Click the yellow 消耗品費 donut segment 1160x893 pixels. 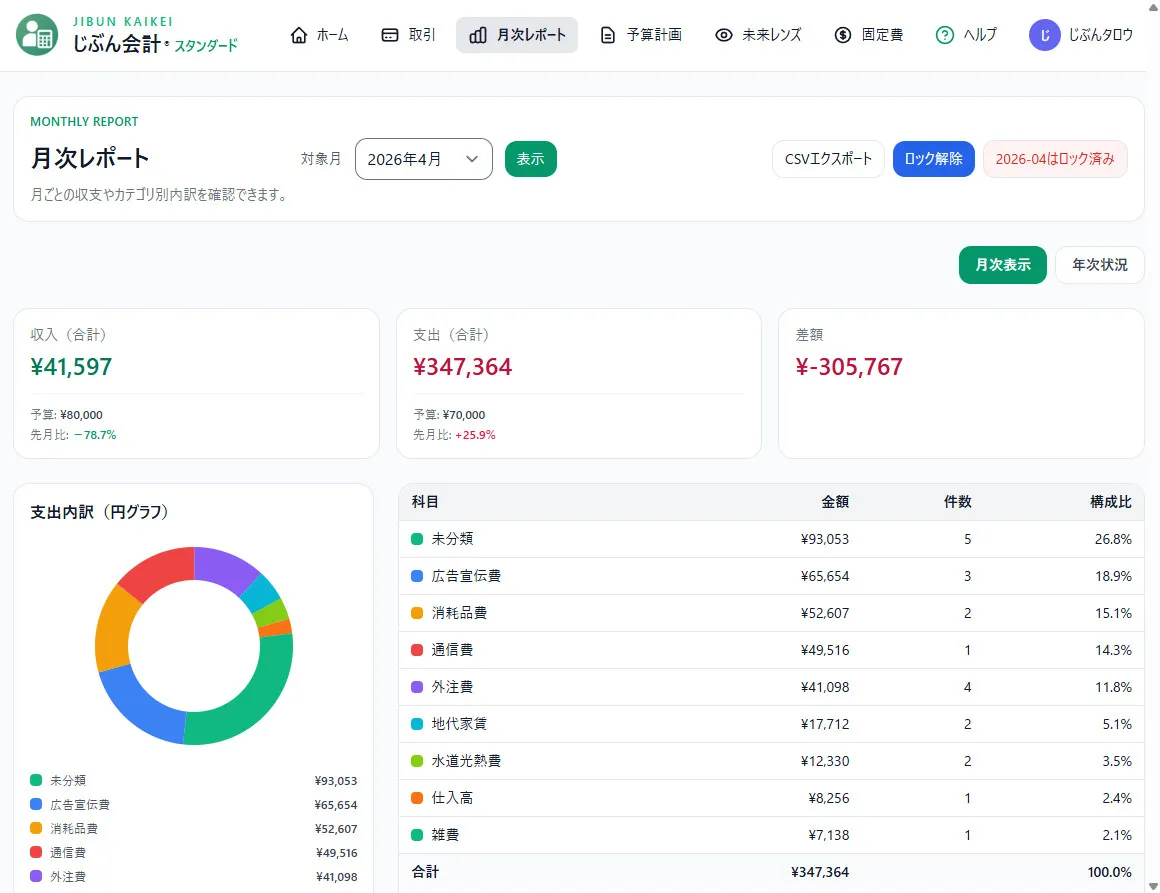(x=113, y=629)
